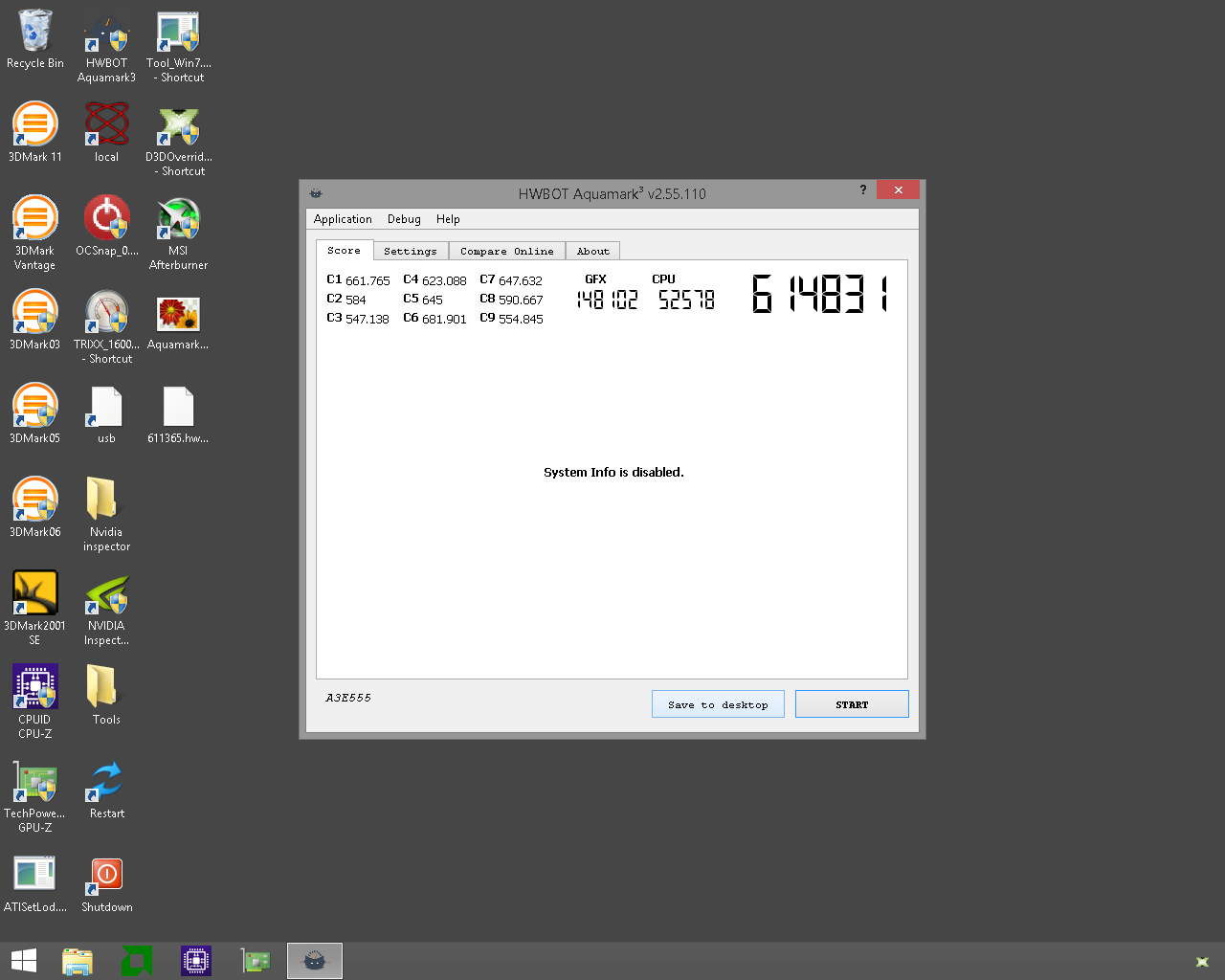Open D3DOverrider shortcut icon
Image resolution: width=1225 pixels, height=980 pixels.
pos(179,140)
